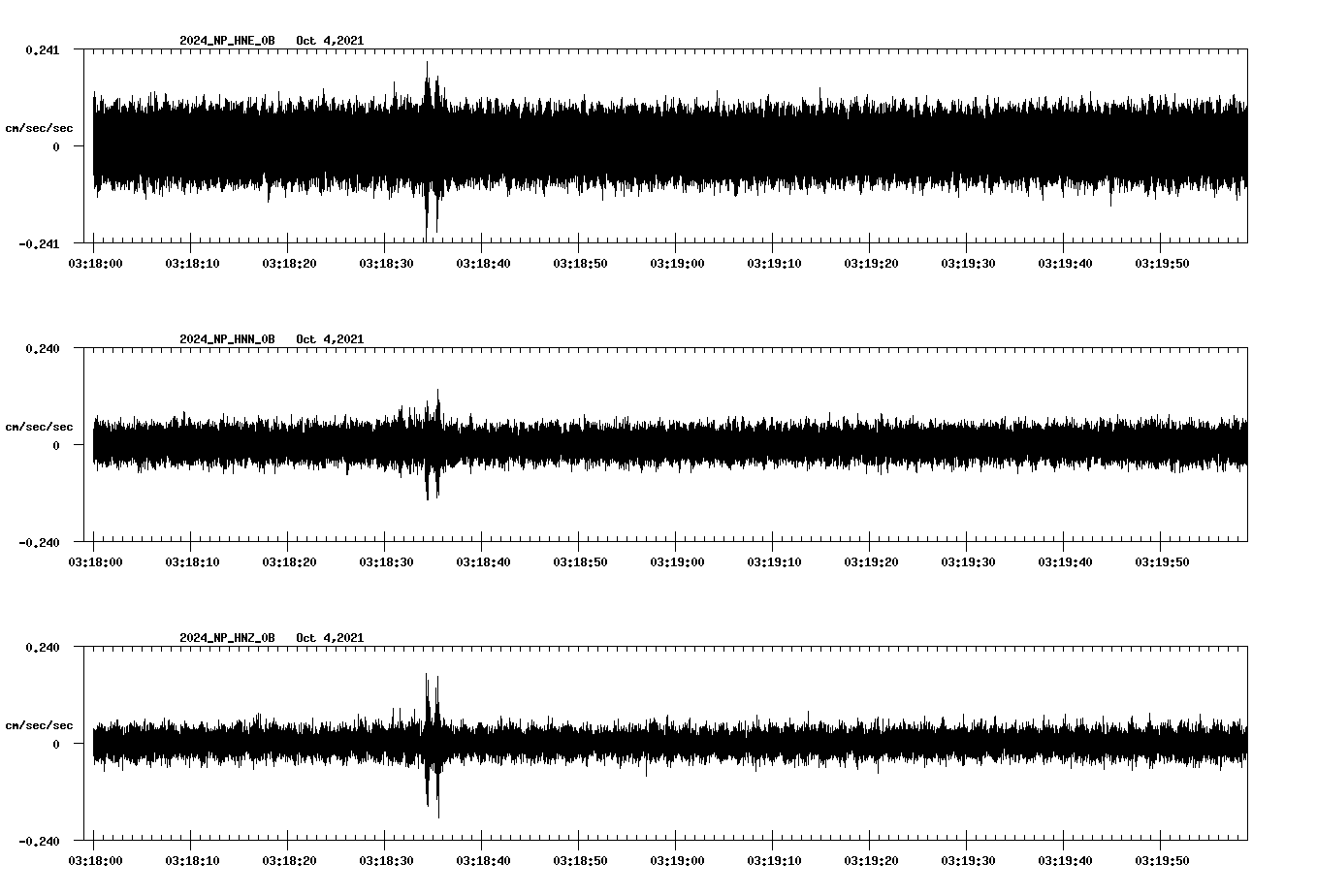
Task: Select the -0.240 value on HNN plot
Action: tap(39, 543)
